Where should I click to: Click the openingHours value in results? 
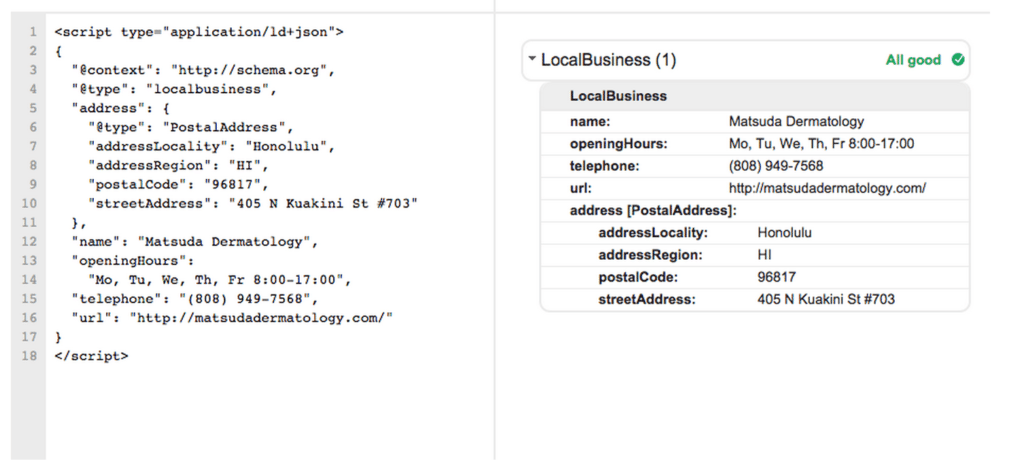click(822, 144)
